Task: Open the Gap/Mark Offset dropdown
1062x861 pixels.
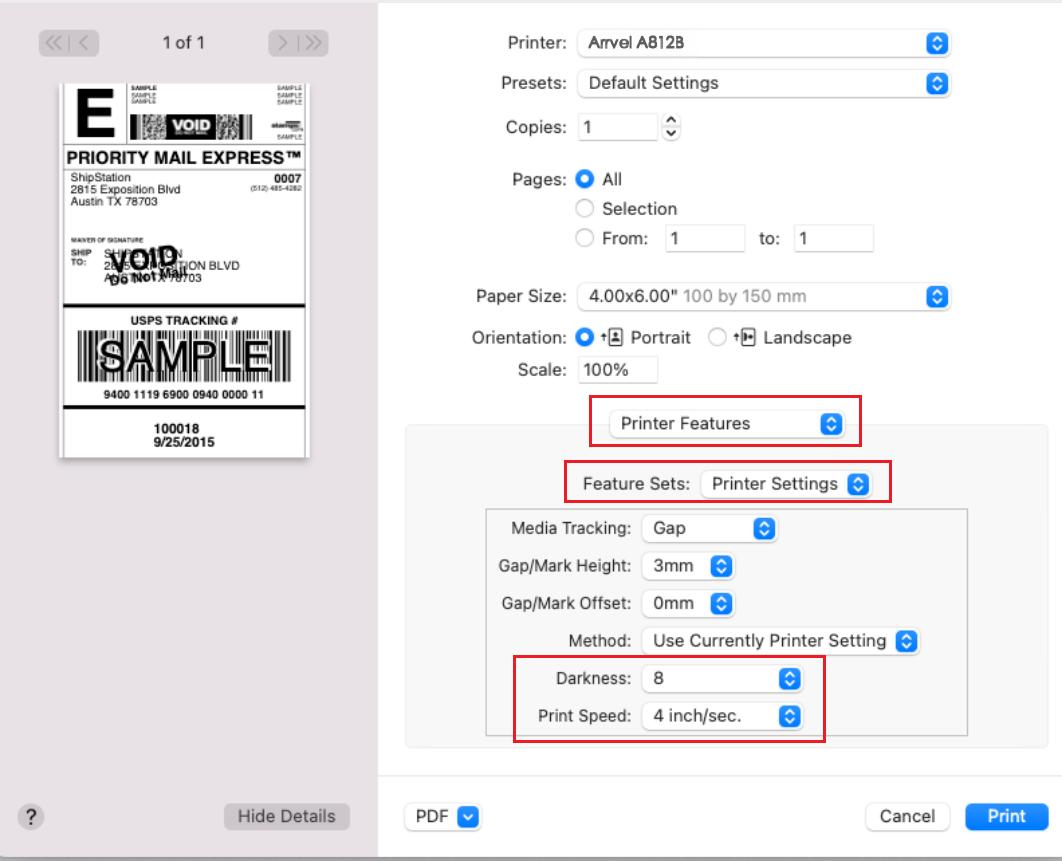Action: pyautogui.click(x=687, y=603)
